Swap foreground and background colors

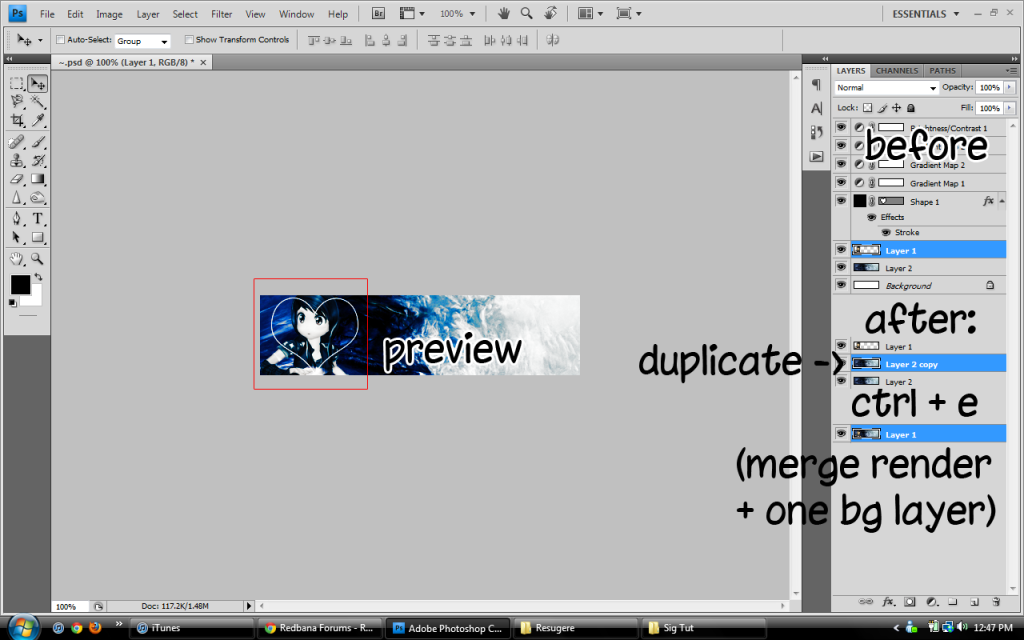point(39,277)
